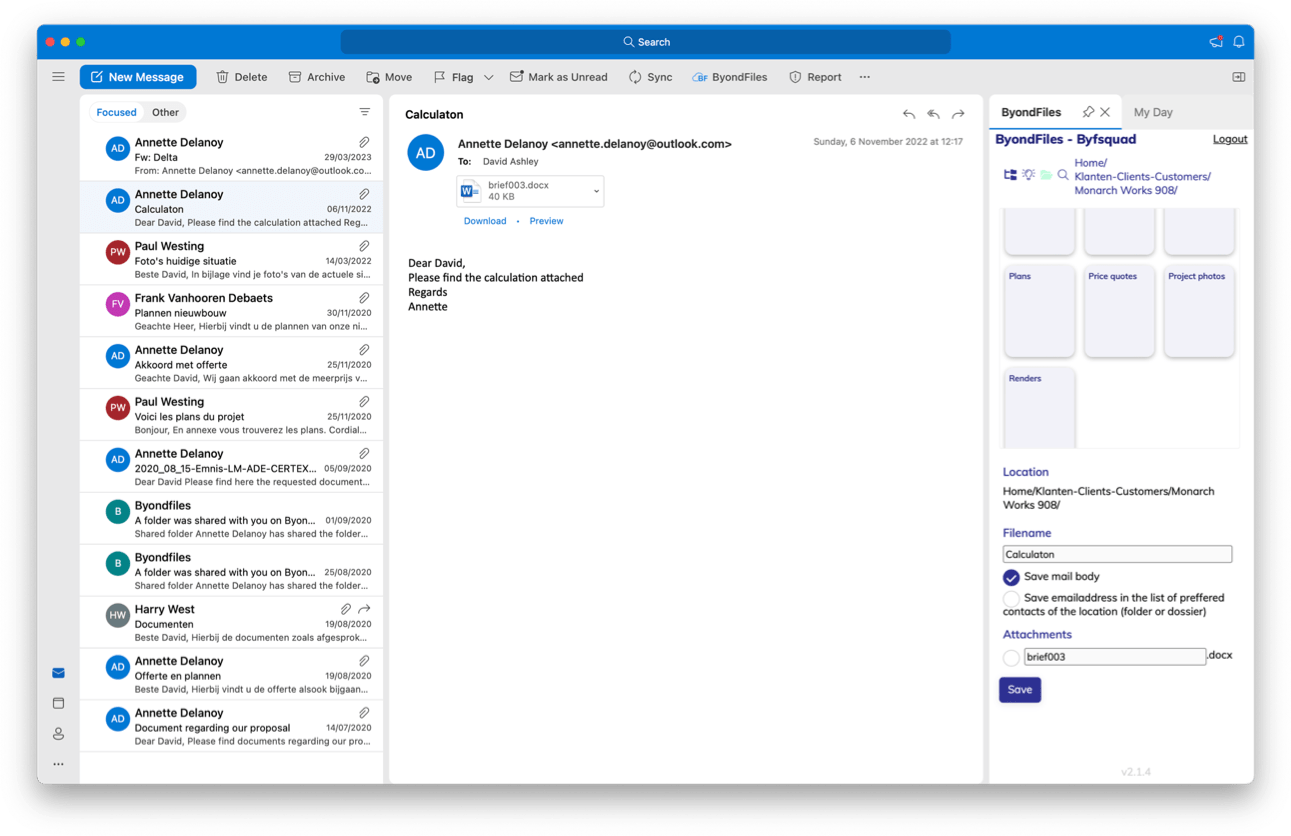Click the Logout link
This screenshot has height=836, width=1291.
(x=1229, y=139)
